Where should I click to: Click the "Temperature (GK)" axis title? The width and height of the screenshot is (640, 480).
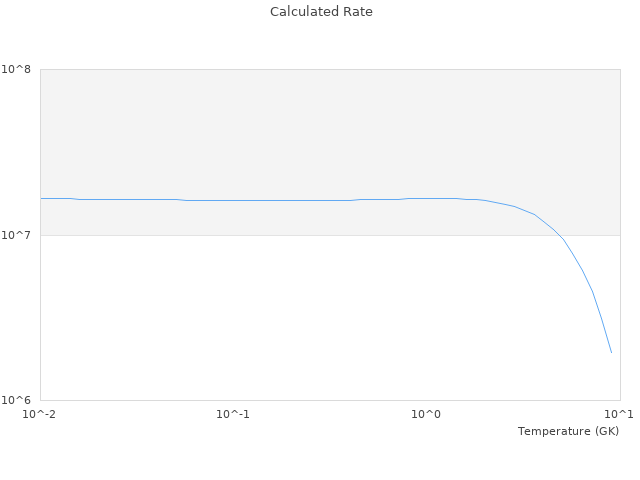tap(568, 431)
